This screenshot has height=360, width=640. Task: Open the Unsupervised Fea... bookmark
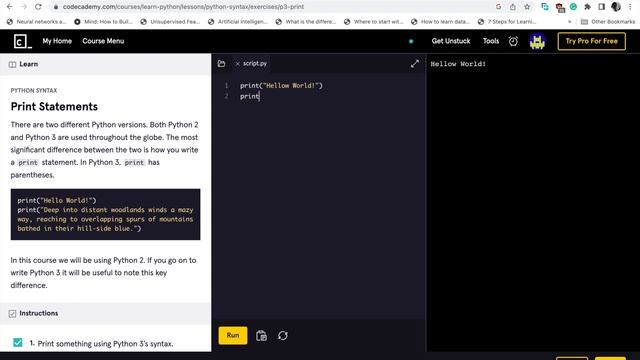pyautogui.click(x=170, y=22)
